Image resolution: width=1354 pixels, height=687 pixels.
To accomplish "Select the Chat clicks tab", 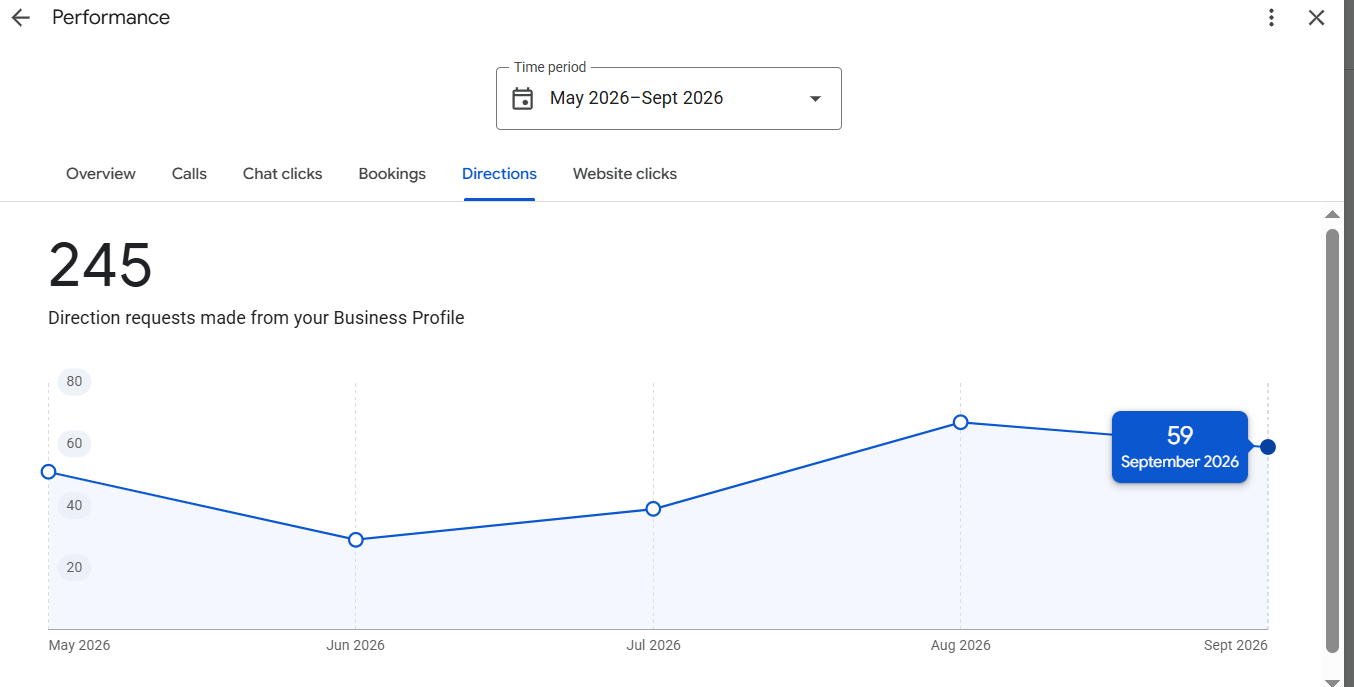I will [283, 174].
